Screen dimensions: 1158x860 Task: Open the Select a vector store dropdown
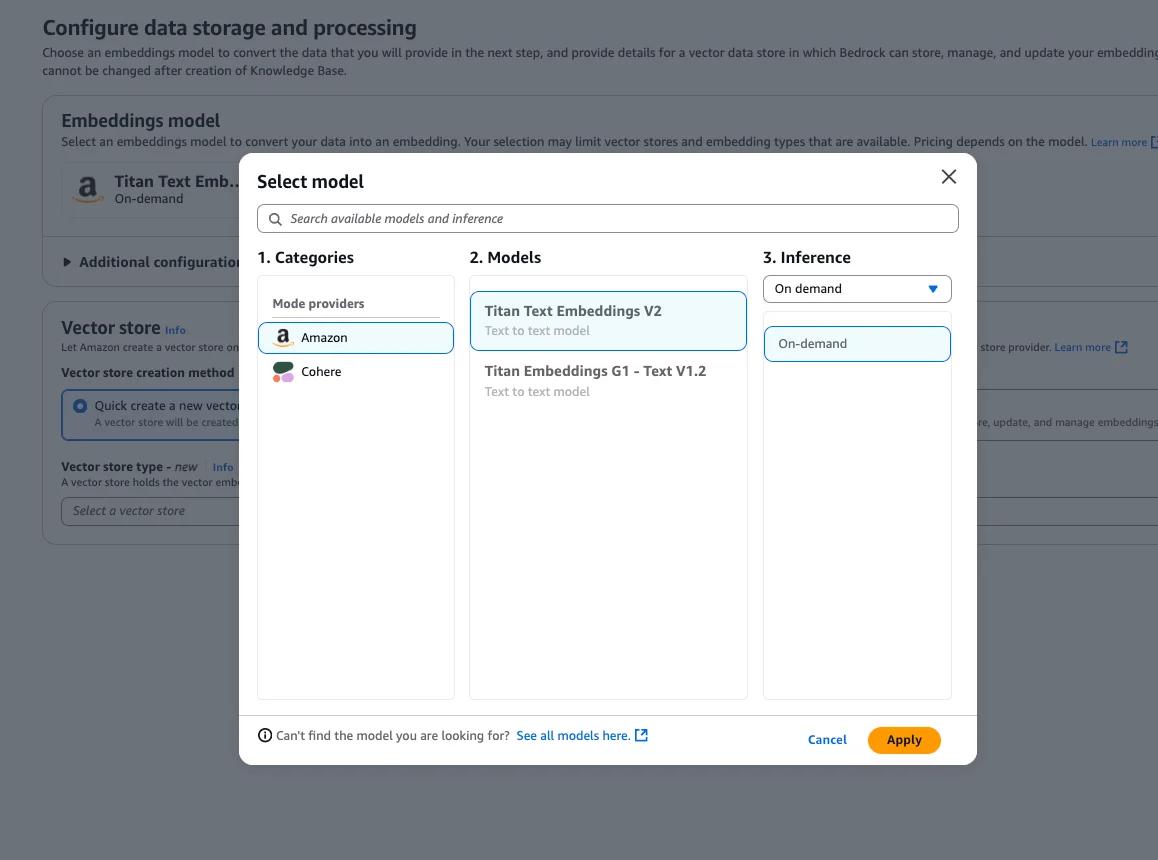point(150,511)
